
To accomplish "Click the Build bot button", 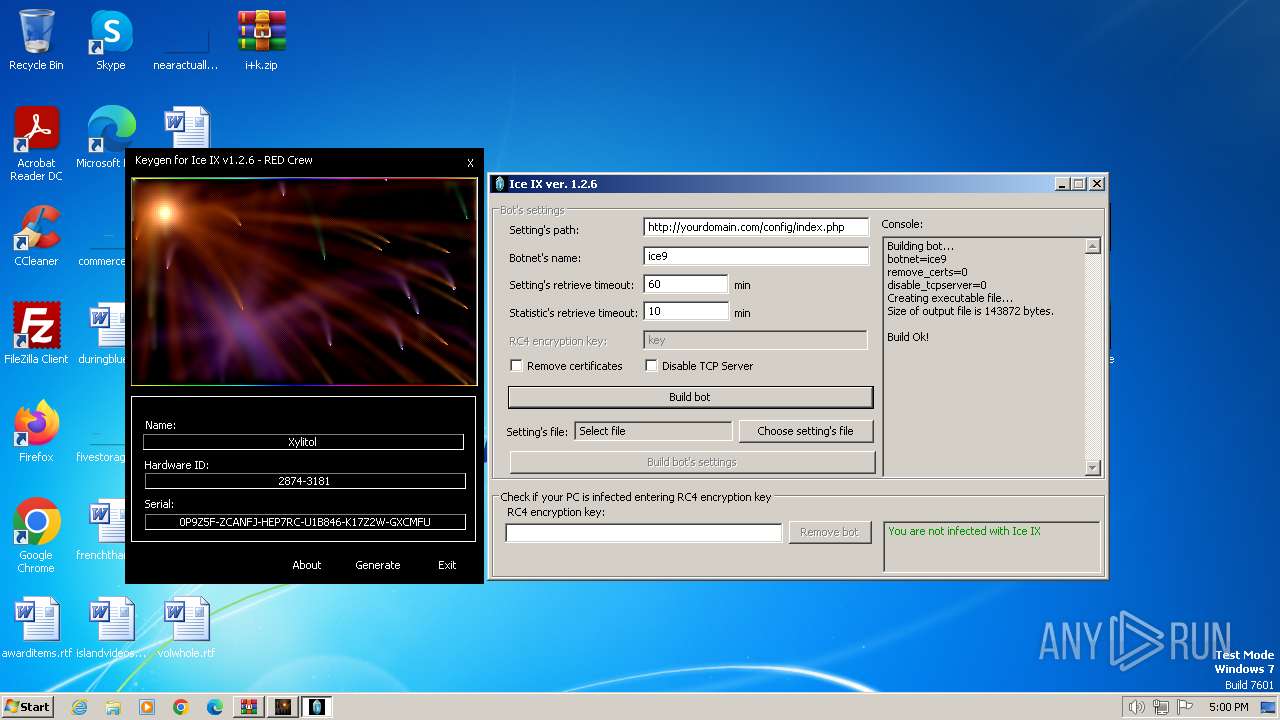I will 690,397.
